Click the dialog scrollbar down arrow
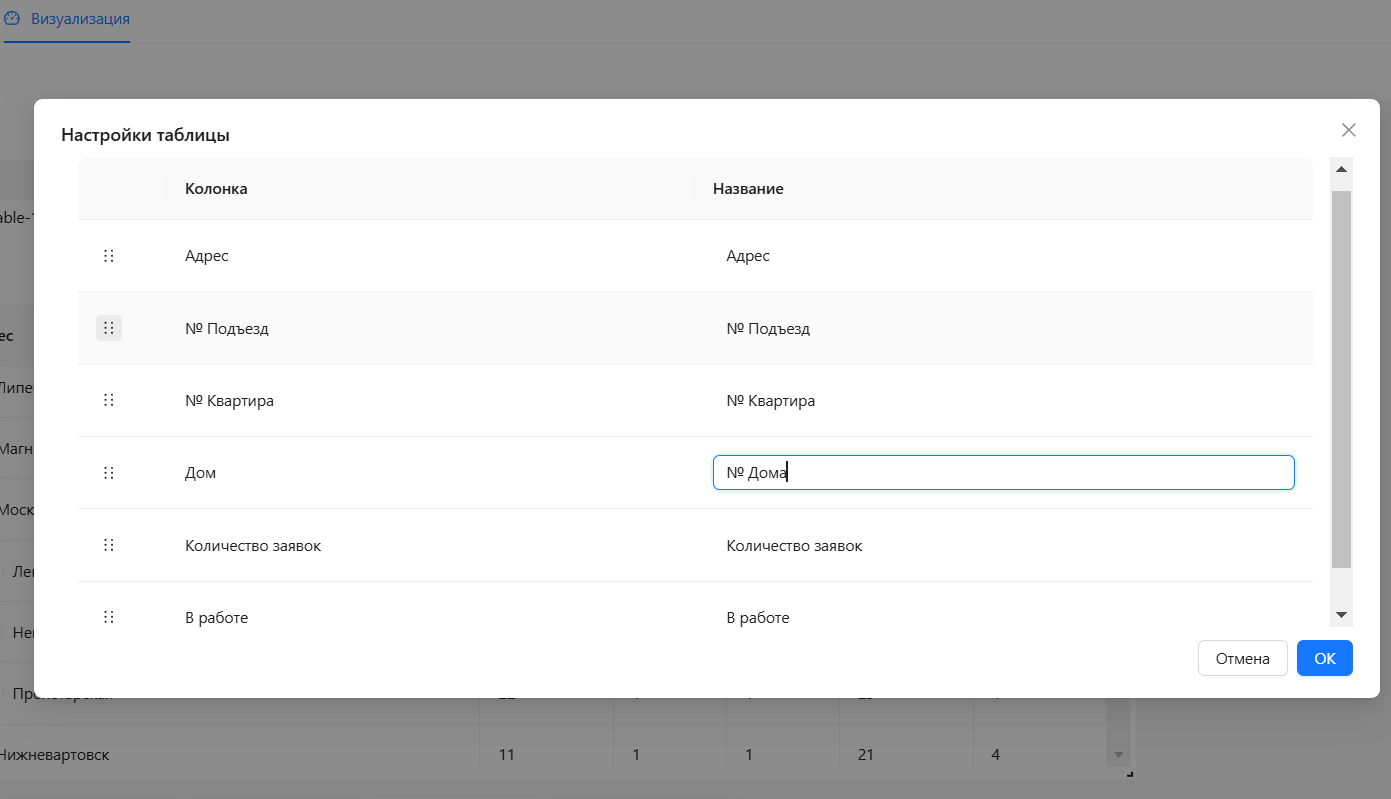Screen dimensions: 1391x799 pos(1341,615)
